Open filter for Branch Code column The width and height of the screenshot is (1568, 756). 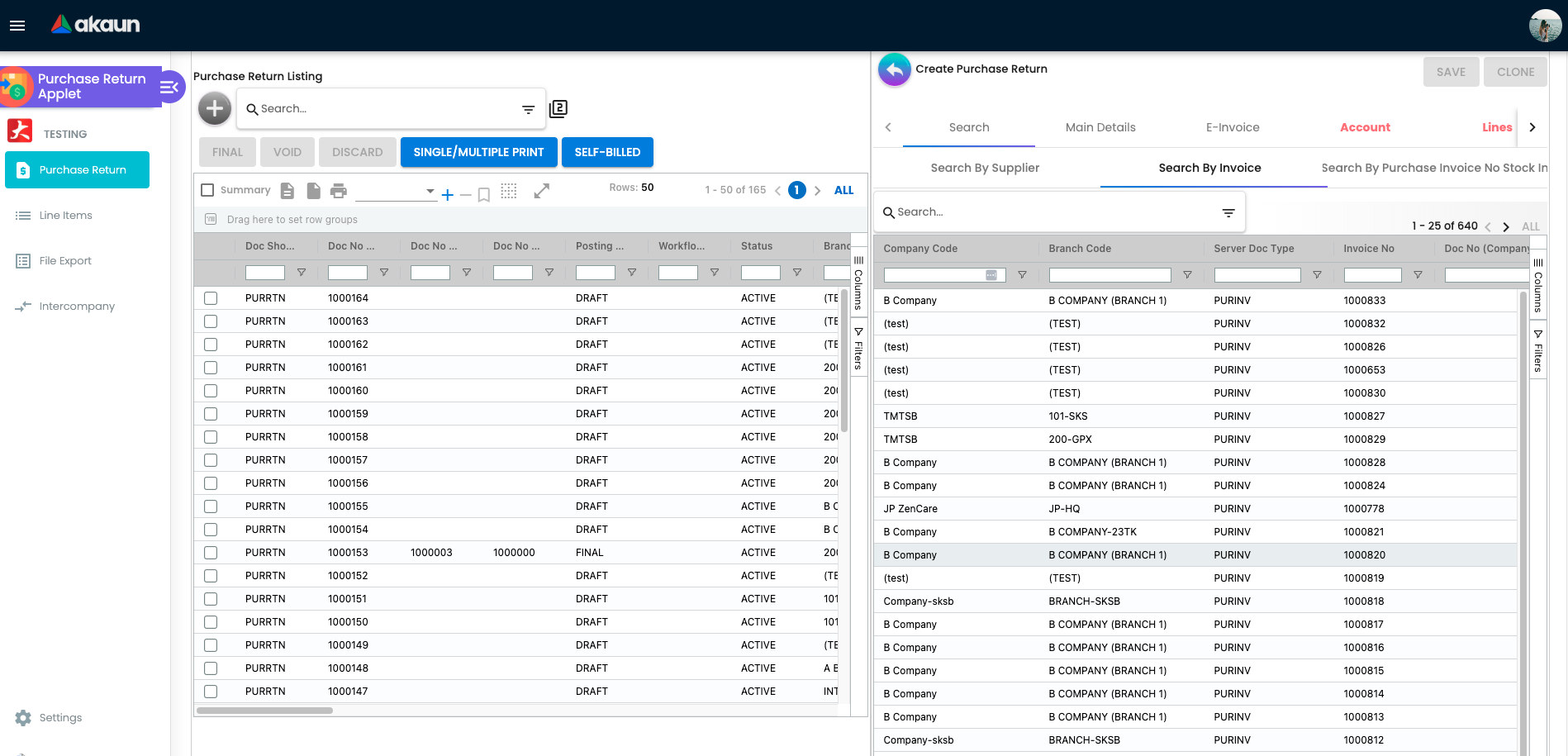(x=1187, y=275)
